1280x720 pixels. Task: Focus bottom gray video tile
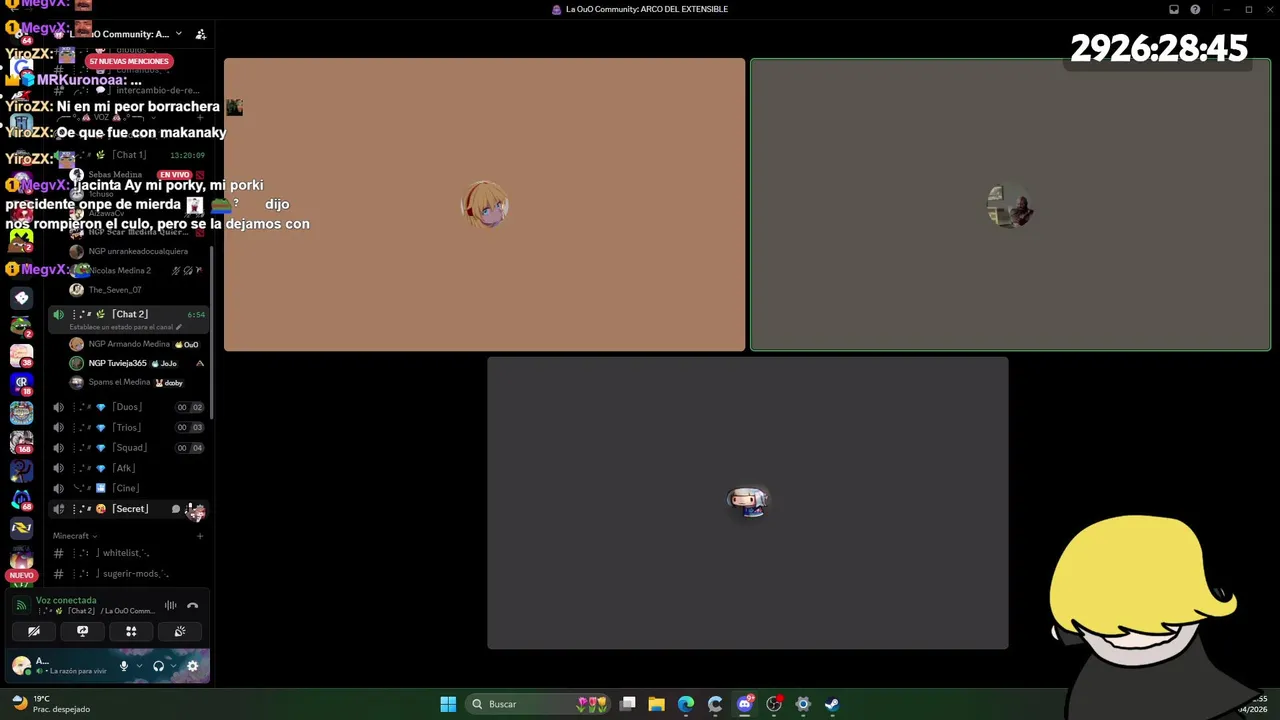click(748, 503)
